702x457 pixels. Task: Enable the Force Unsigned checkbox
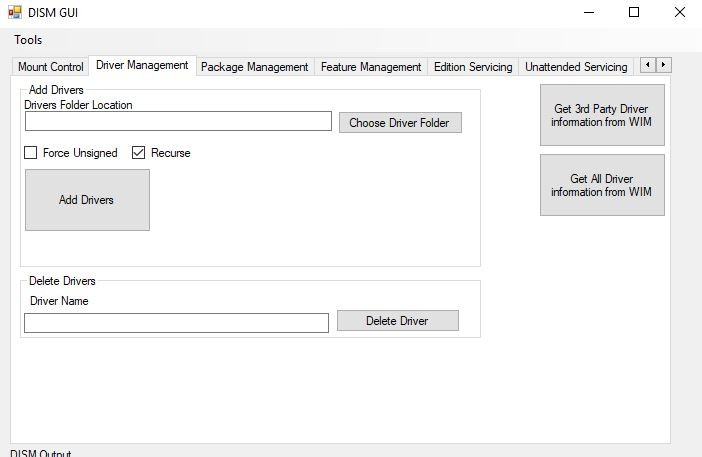click(x=32, y=153)
